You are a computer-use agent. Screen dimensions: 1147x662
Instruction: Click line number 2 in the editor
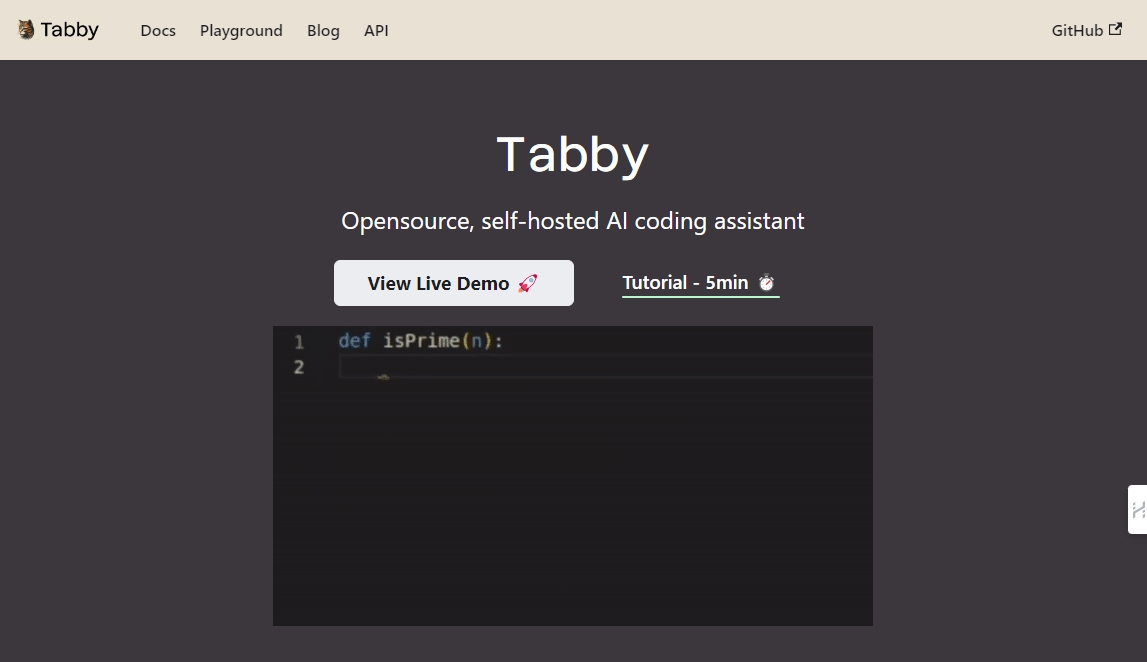(x=298, y=367)
